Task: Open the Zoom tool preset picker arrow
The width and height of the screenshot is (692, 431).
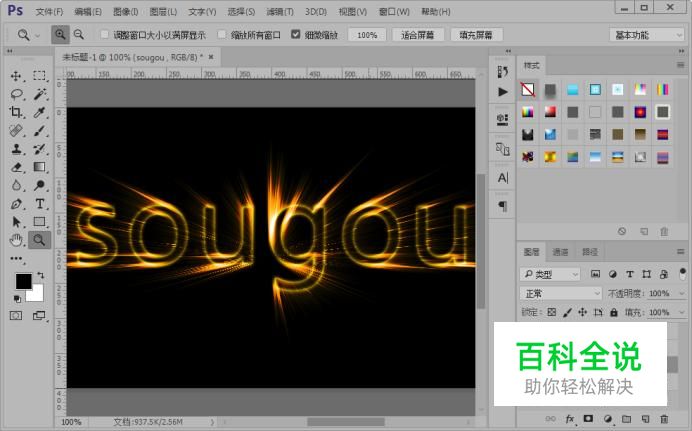Action: [38, 35]
